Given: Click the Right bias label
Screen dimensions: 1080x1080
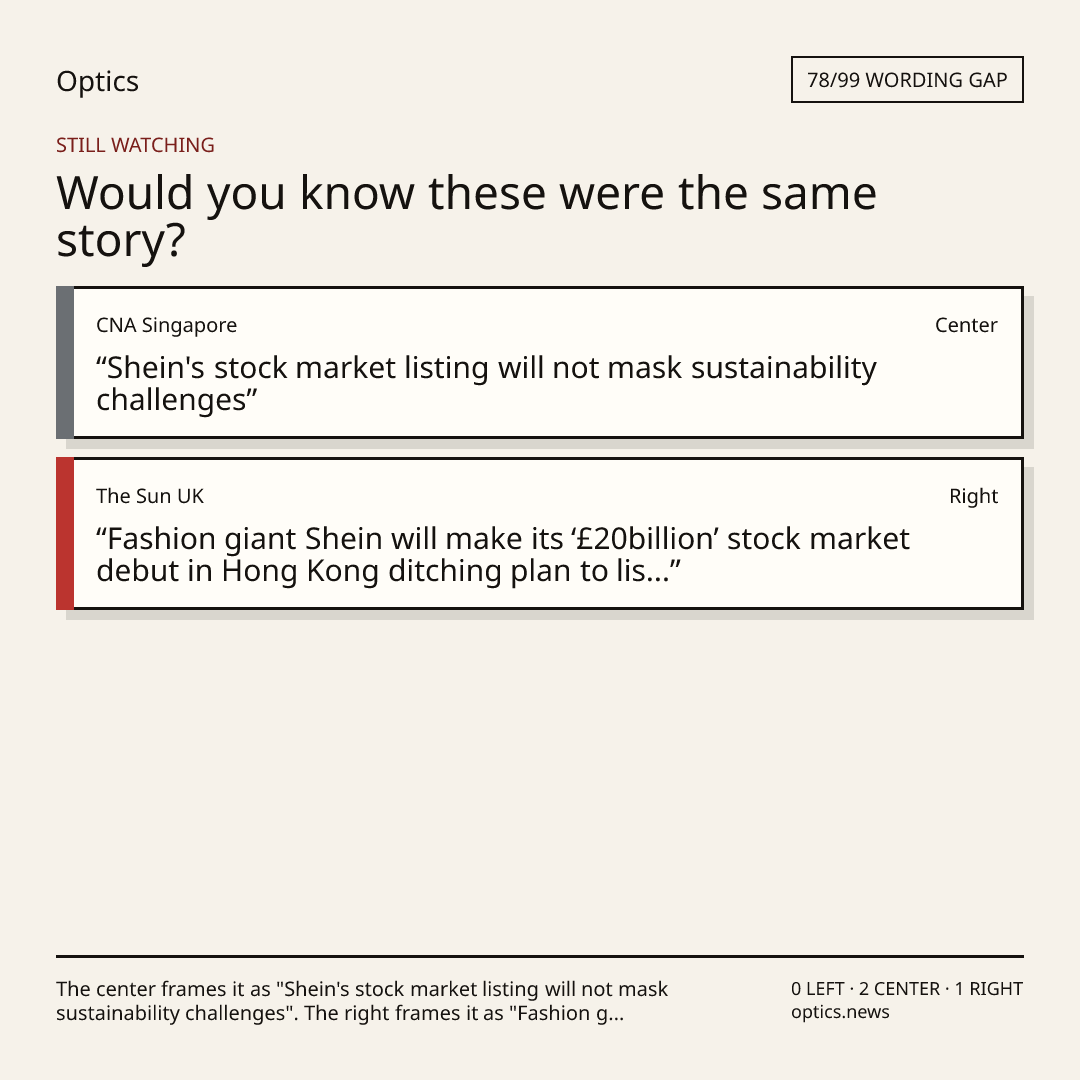Looking at the screenshot, I should (x=973, y=496).
